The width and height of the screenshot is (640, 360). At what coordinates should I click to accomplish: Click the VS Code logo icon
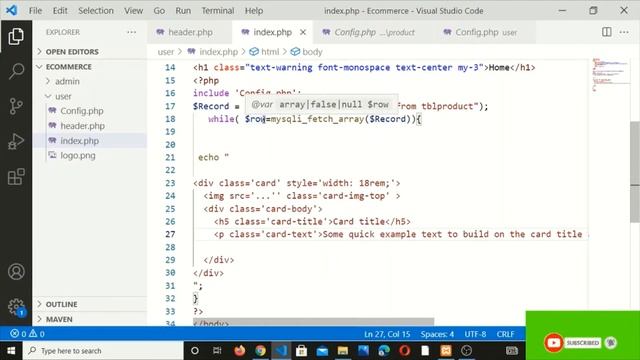pos(11,10)
